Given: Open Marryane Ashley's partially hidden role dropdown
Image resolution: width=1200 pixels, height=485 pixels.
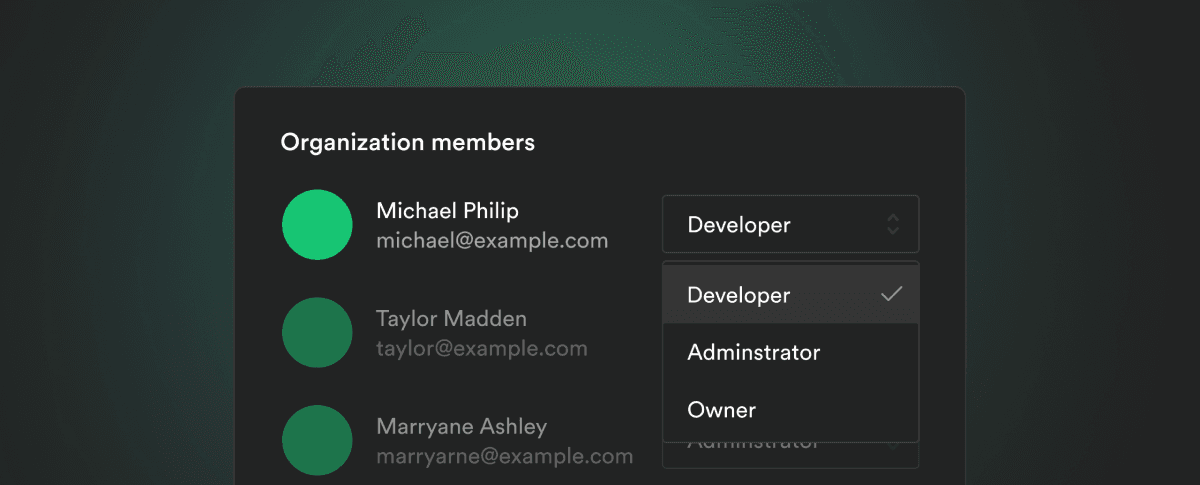Looking at the screenshot, I should (789, 455).
